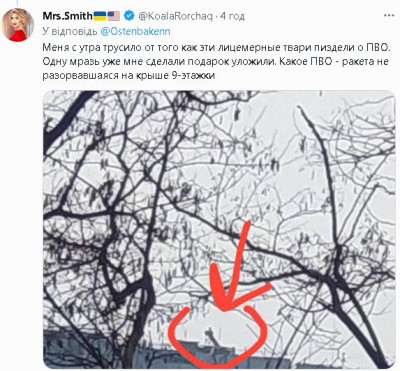400x371 pixels.
Task: Open Mrs.Smith's profile avatar
Action: [x=18, y=24]
